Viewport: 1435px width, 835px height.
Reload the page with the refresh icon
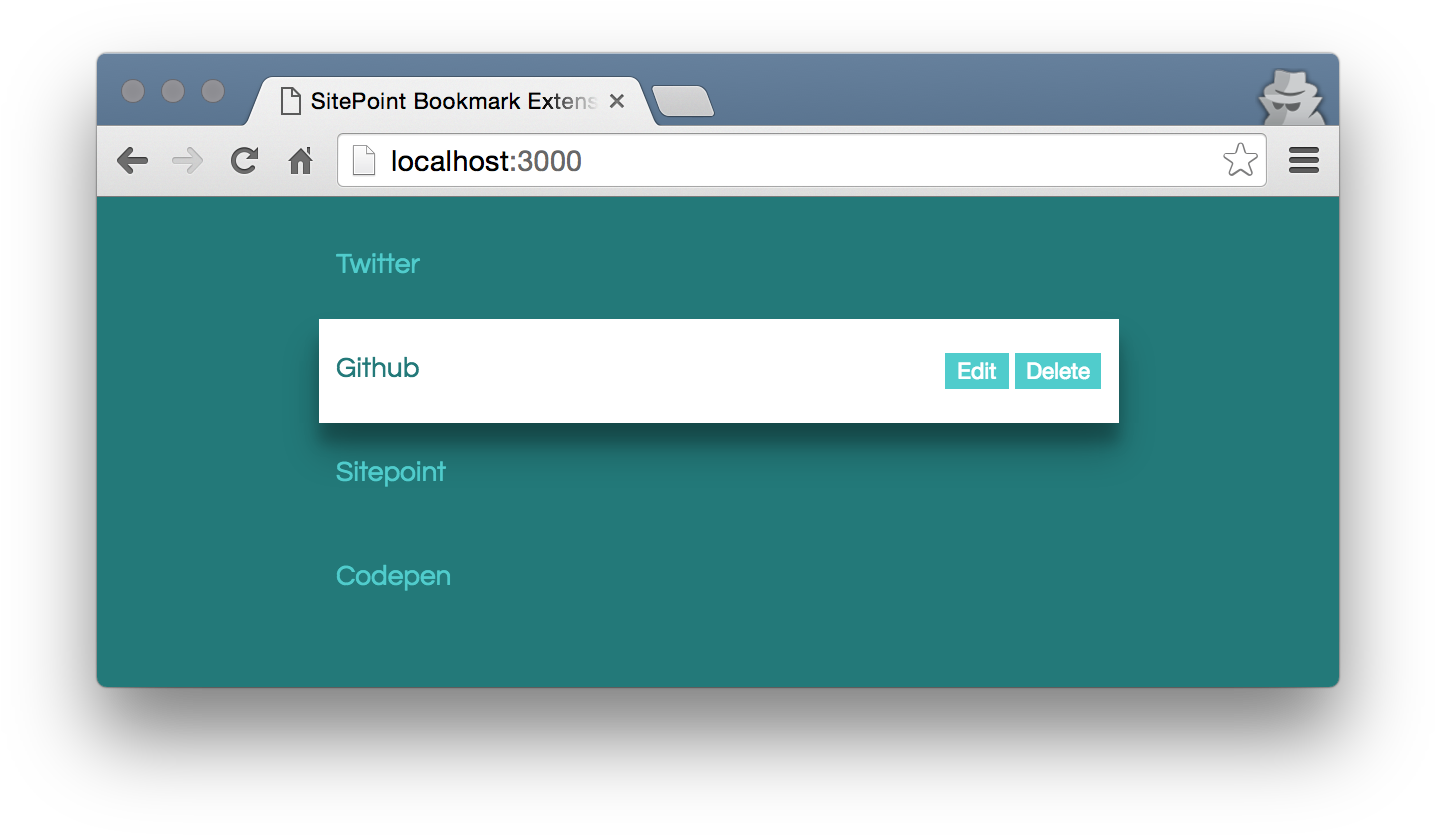[x=244, y=160]
